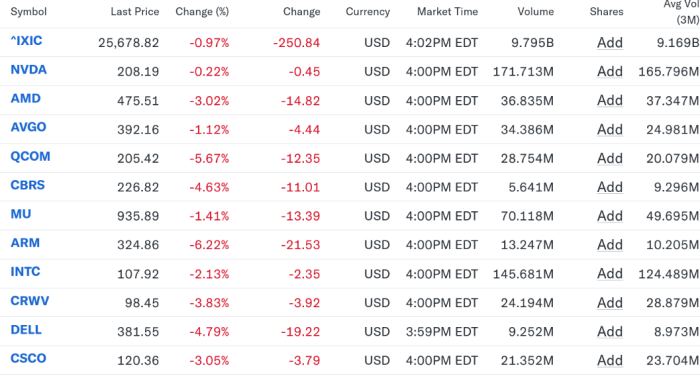This screenshot has width=700, height=376.
Task: Add shares for the MU row
Action: tap(610, 216)
